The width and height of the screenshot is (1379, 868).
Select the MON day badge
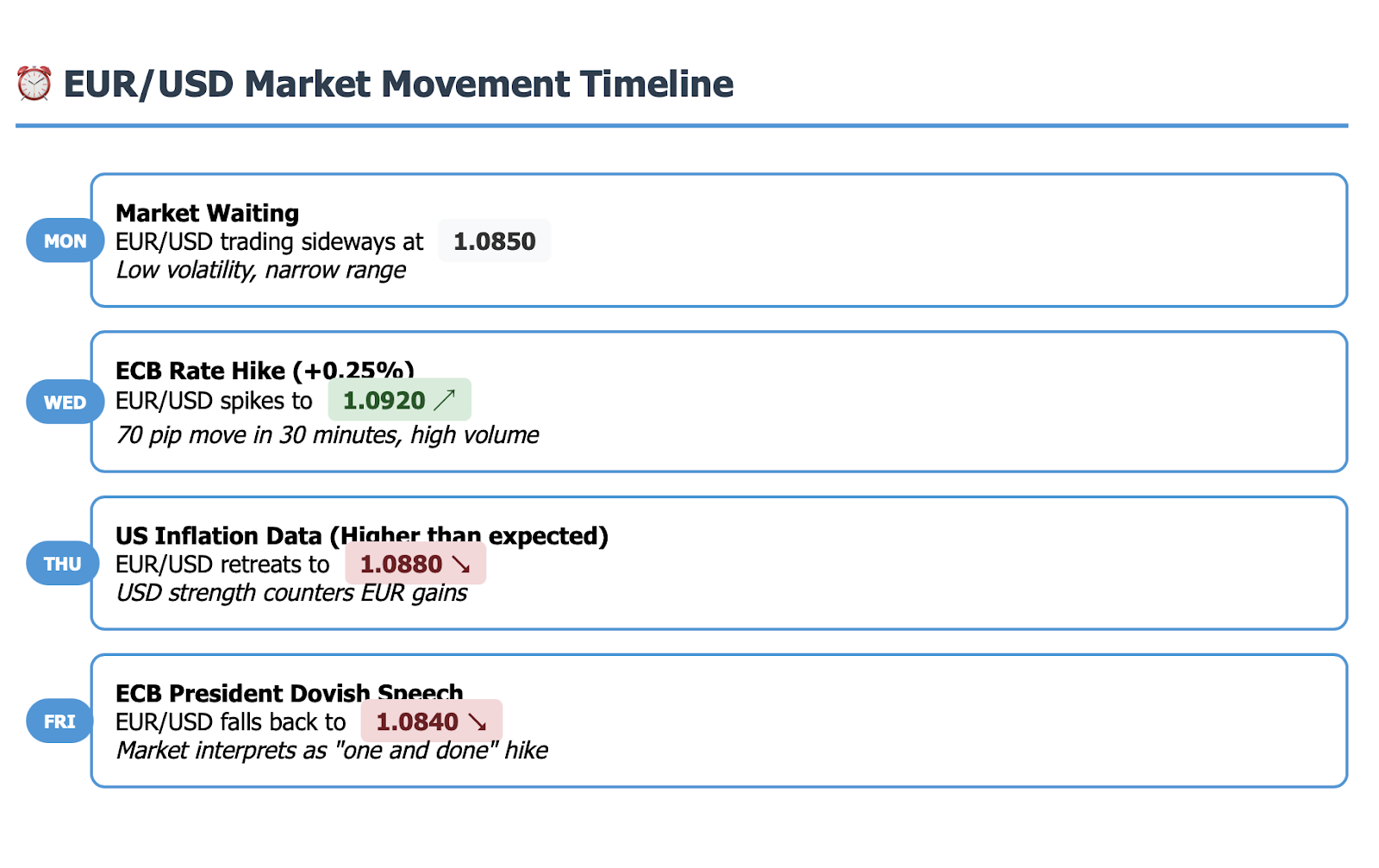65,241
